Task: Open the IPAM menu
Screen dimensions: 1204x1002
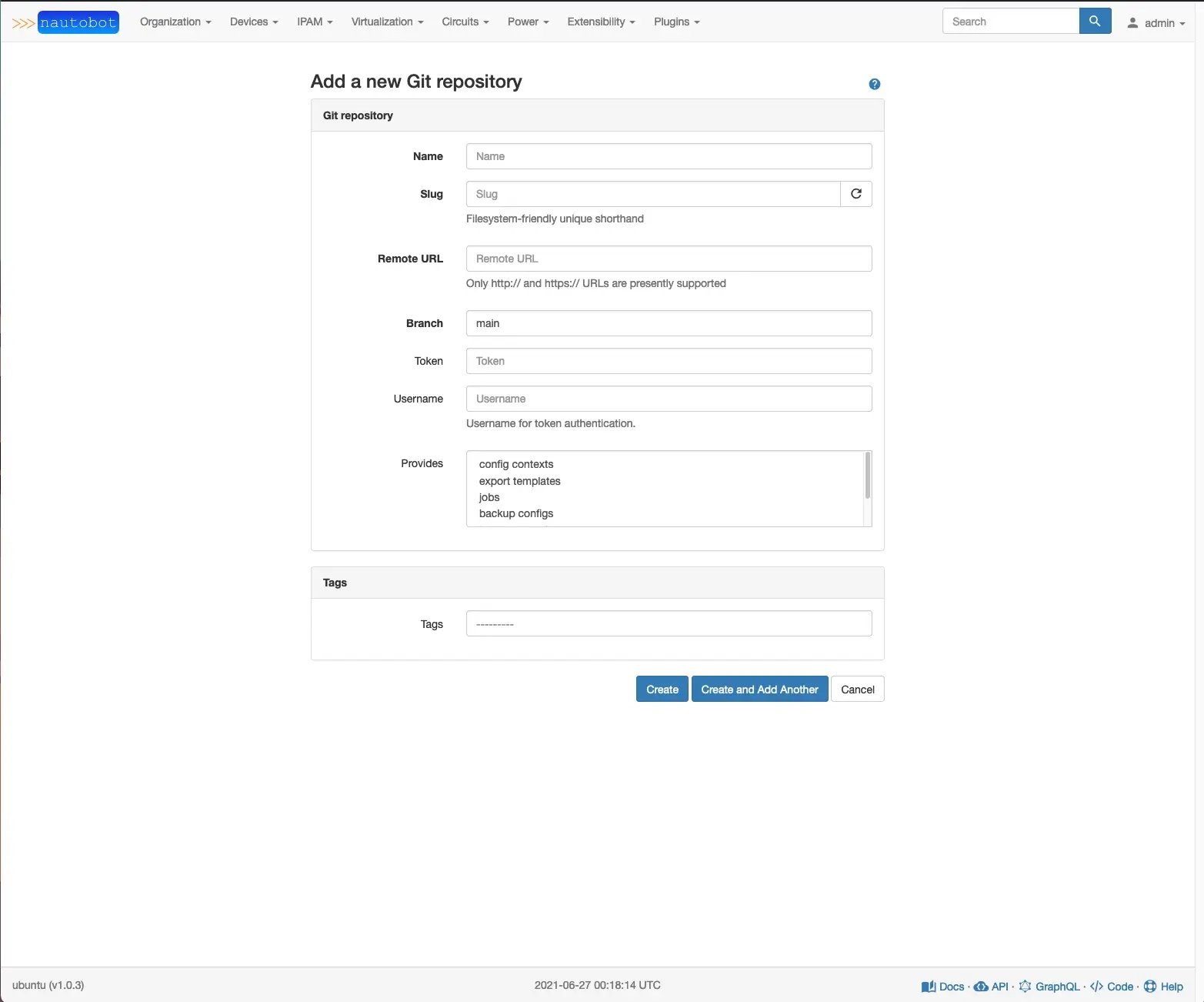Action: (x=315, y=22)
